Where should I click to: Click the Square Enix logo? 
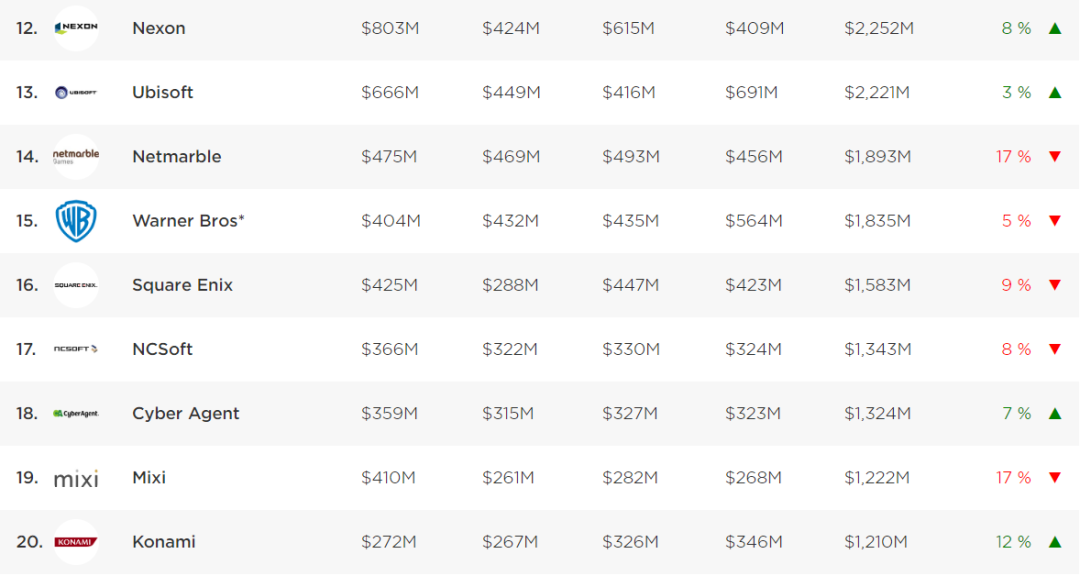coord(76,285)
